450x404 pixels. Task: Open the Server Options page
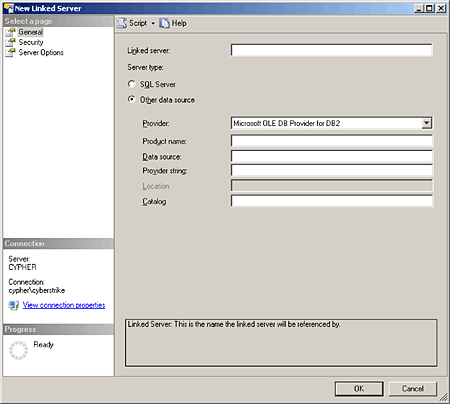click(41, 53)
